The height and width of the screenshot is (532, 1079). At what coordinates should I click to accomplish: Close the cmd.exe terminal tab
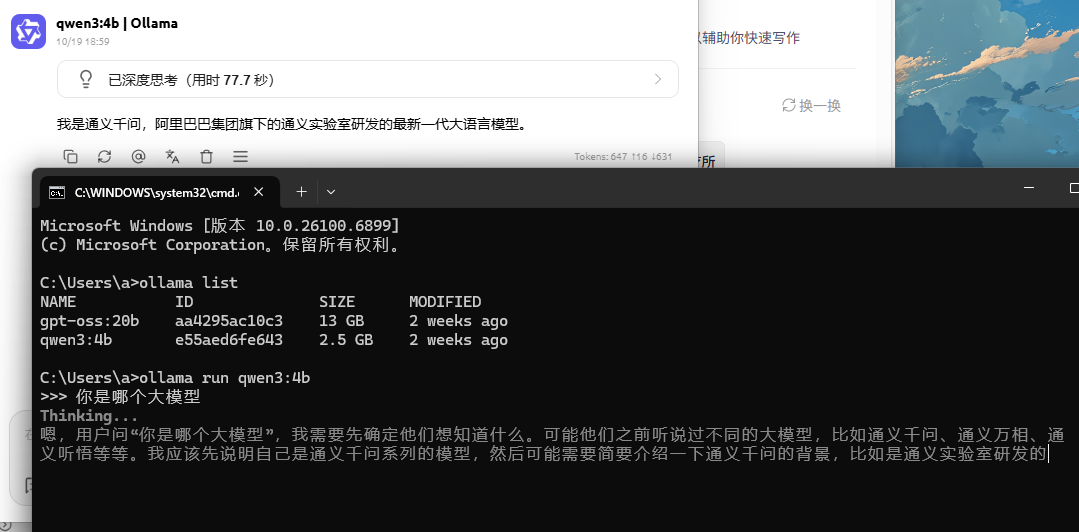pyautogui.click(x=259, y=192)
